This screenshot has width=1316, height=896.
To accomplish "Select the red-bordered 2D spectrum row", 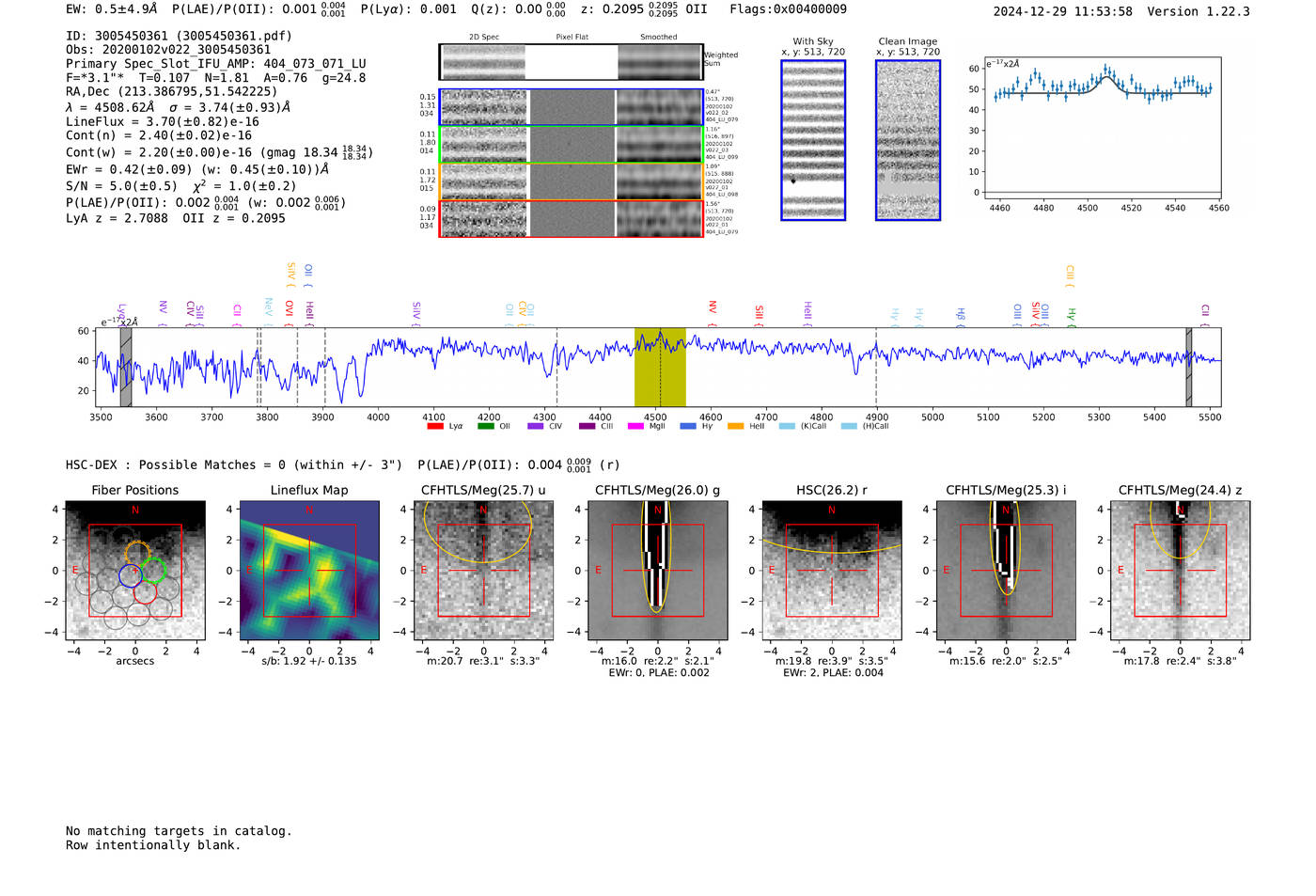I will [x=571, y=218].
